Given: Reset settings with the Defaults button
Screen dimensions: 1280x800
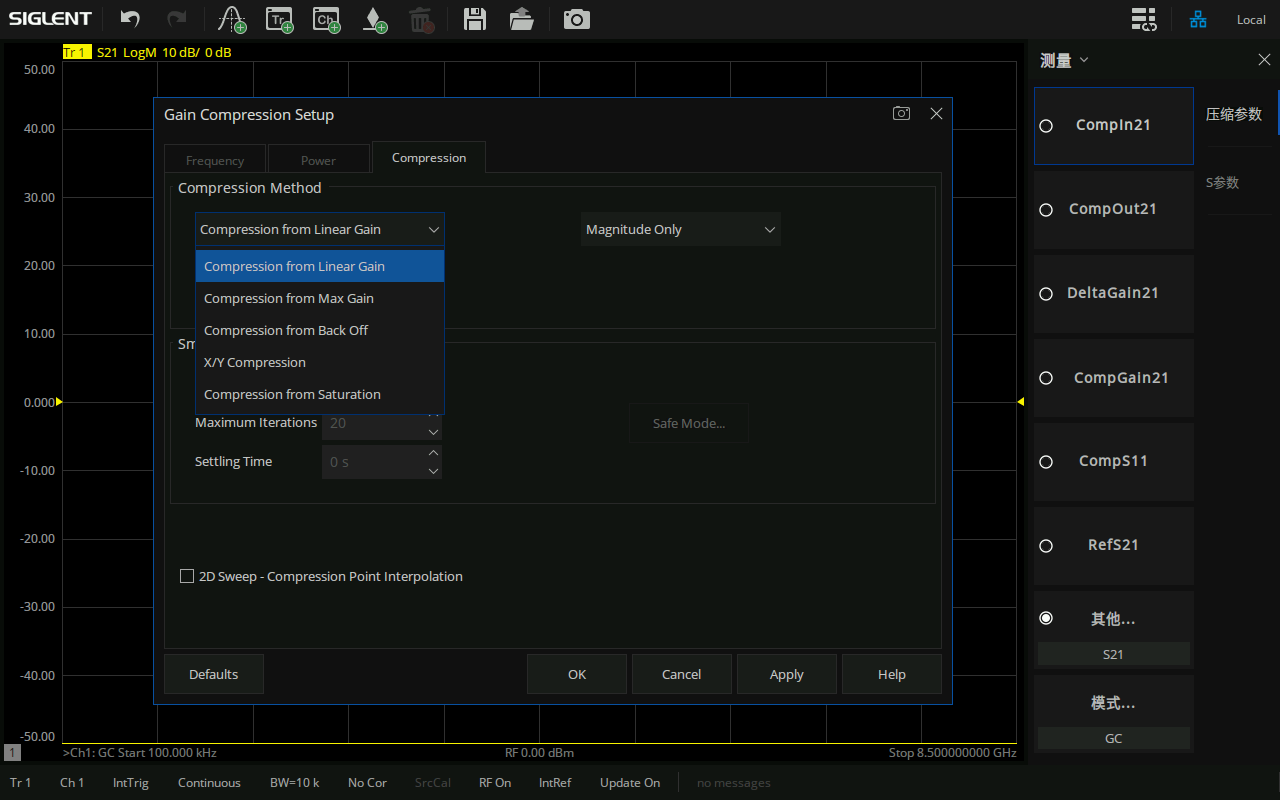Looking at the screenshot, I should coord(214,674).
